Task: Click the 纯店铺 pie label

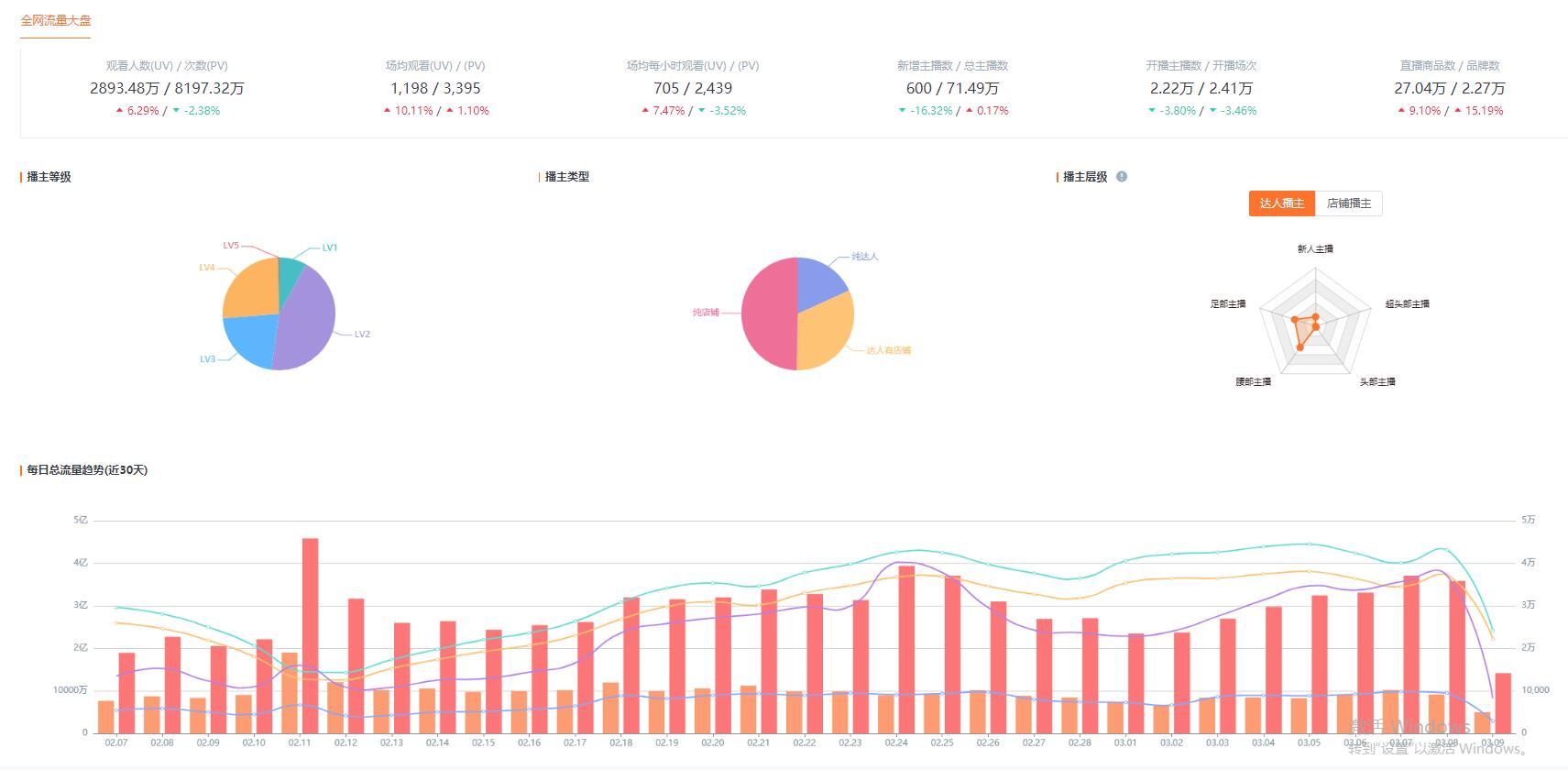Action: 706,313
